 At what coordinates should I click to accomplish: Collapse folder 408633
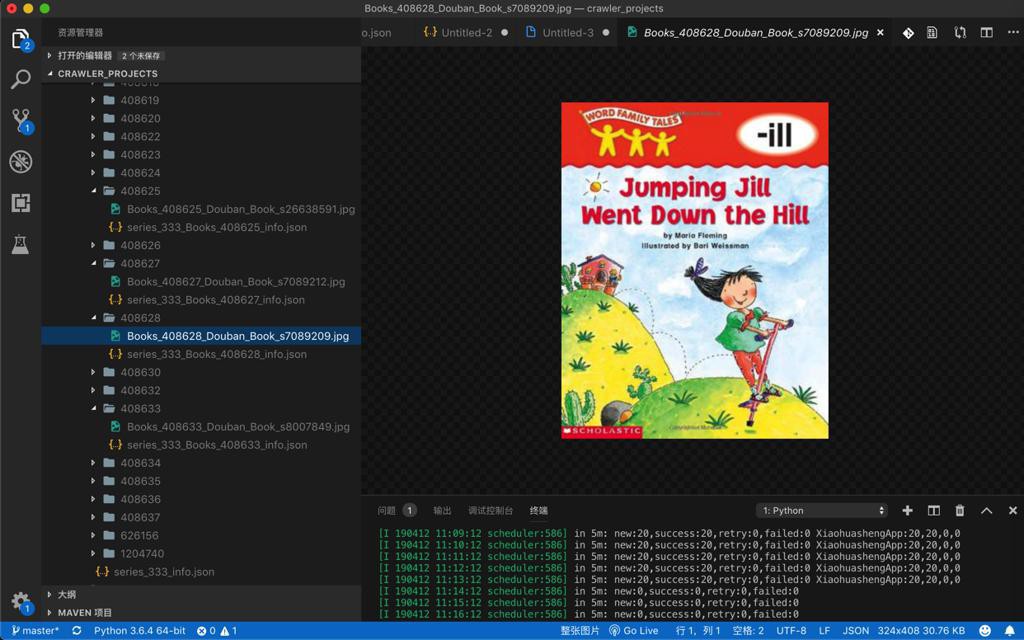pos(139,408)
